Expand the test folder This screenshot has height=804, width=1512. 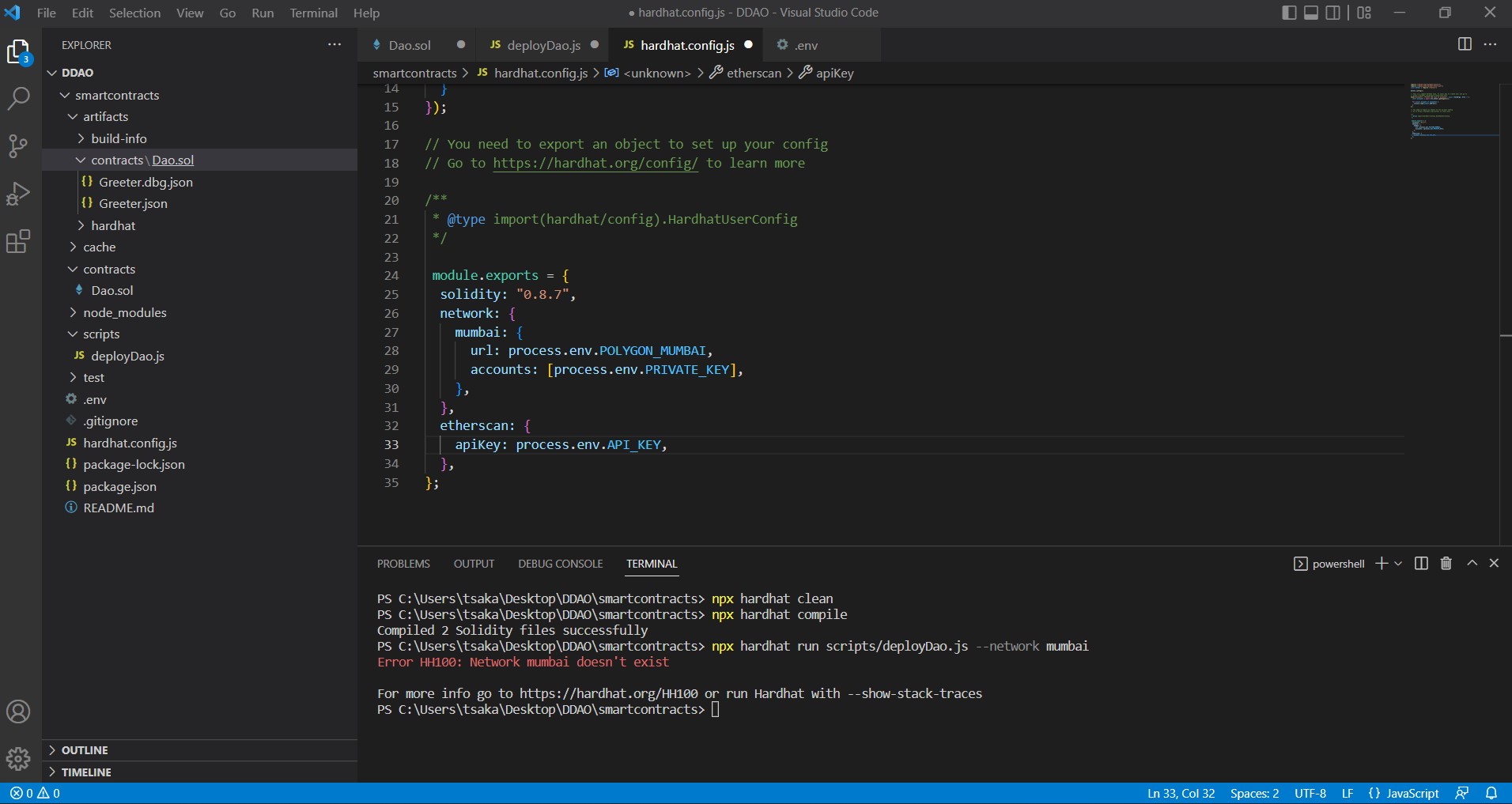click(199, 377)
